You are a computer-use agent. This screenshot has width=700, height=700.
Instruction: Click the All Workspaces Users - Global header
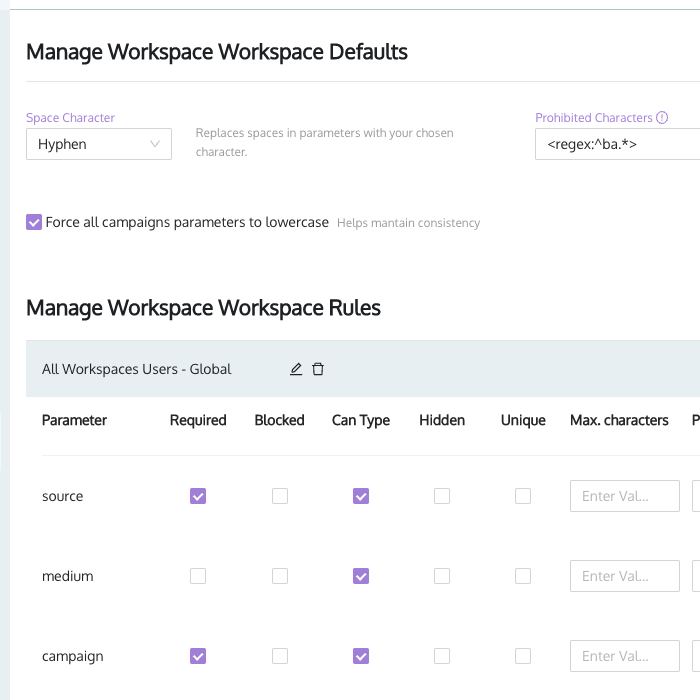click(x=137, y=369)
